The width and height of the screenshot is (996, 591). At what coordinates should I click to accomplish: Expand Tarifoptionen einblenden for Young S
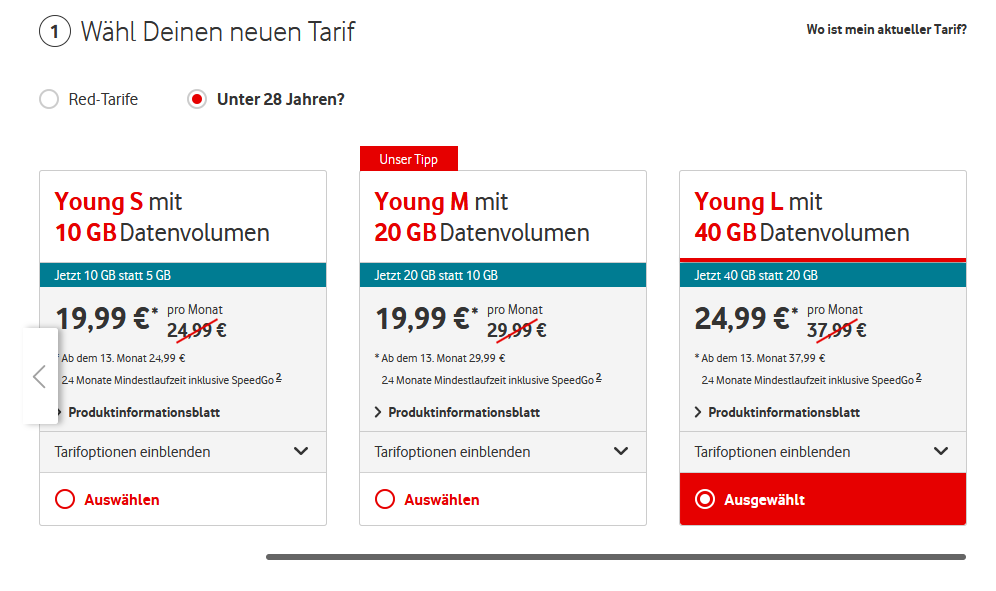[182, 452]
